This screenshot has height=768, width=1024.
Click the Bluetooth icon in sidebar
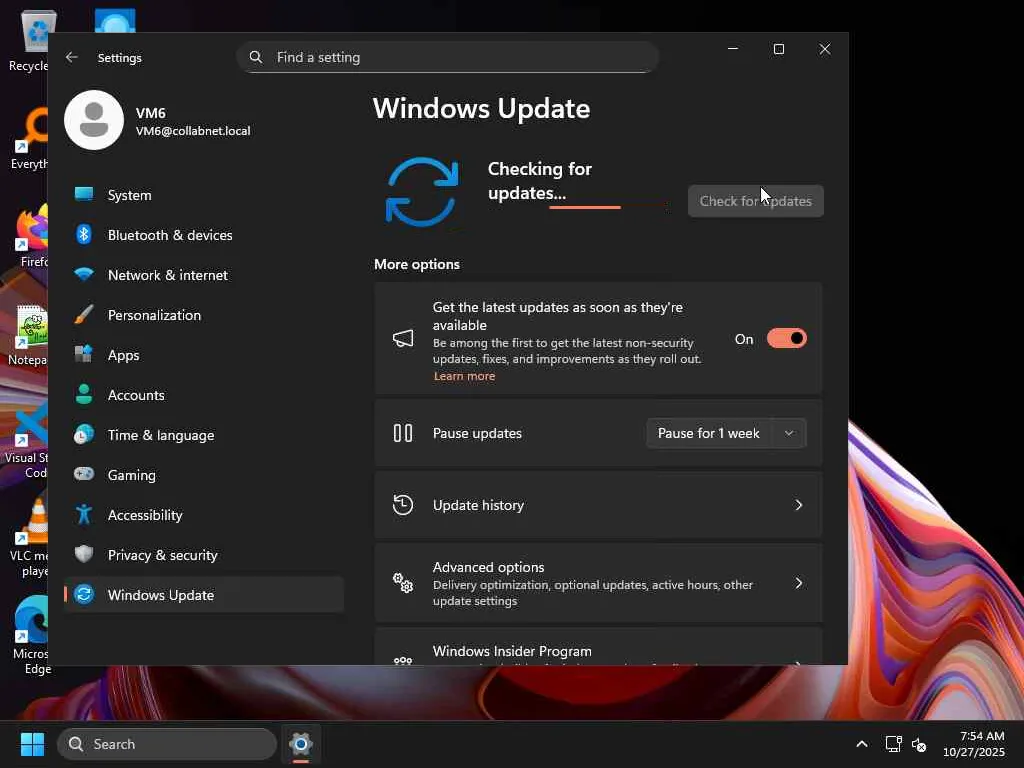point(84,234)
